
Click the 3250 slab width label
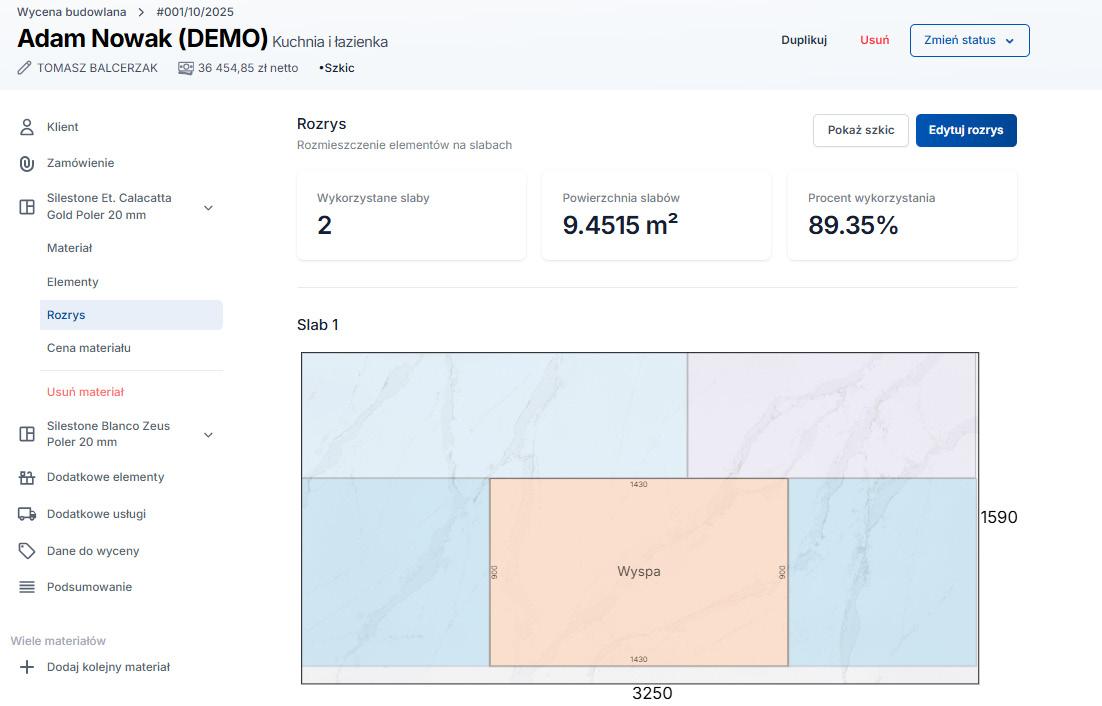pyautogui.click(x=652, y=693)
